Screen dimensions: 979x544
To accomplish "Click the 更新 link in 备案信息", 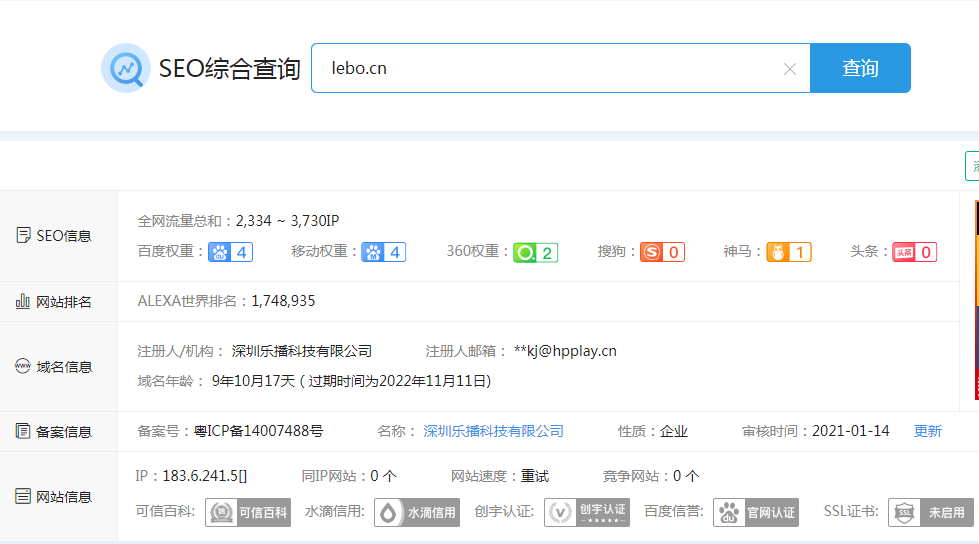I will click(928, 431).
